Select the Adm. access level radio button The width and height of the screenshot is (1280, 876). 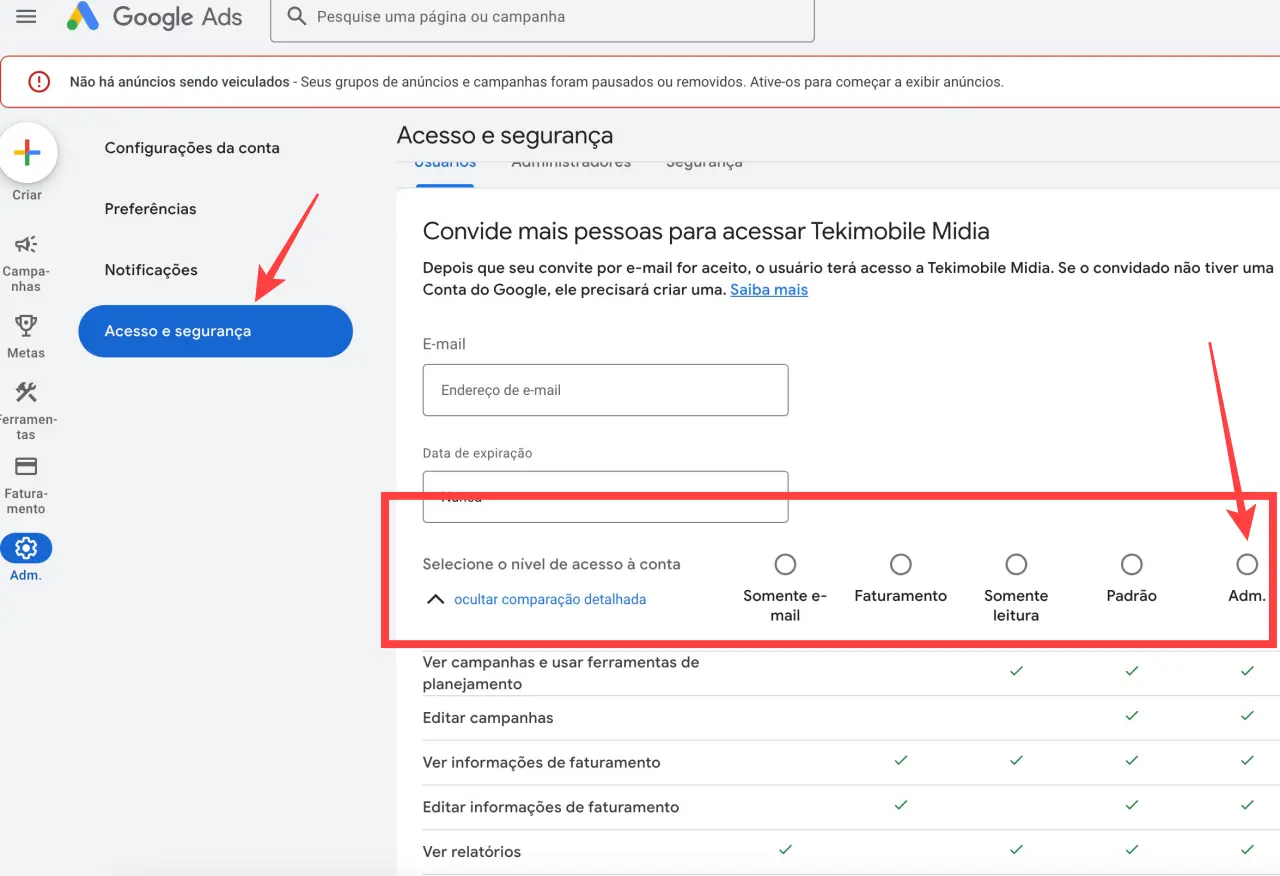pos(1246,564)
